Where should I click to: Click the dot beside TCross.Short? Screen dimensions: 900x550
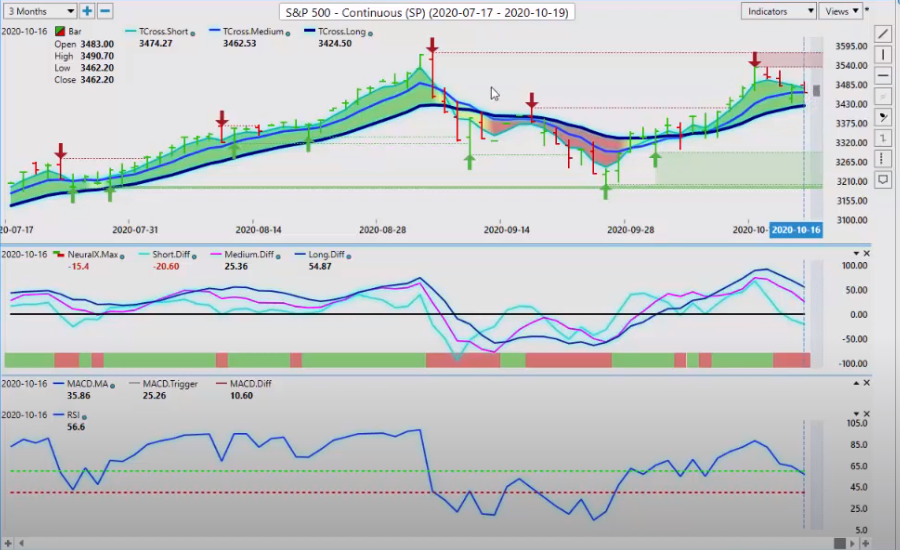coord(192,34)
